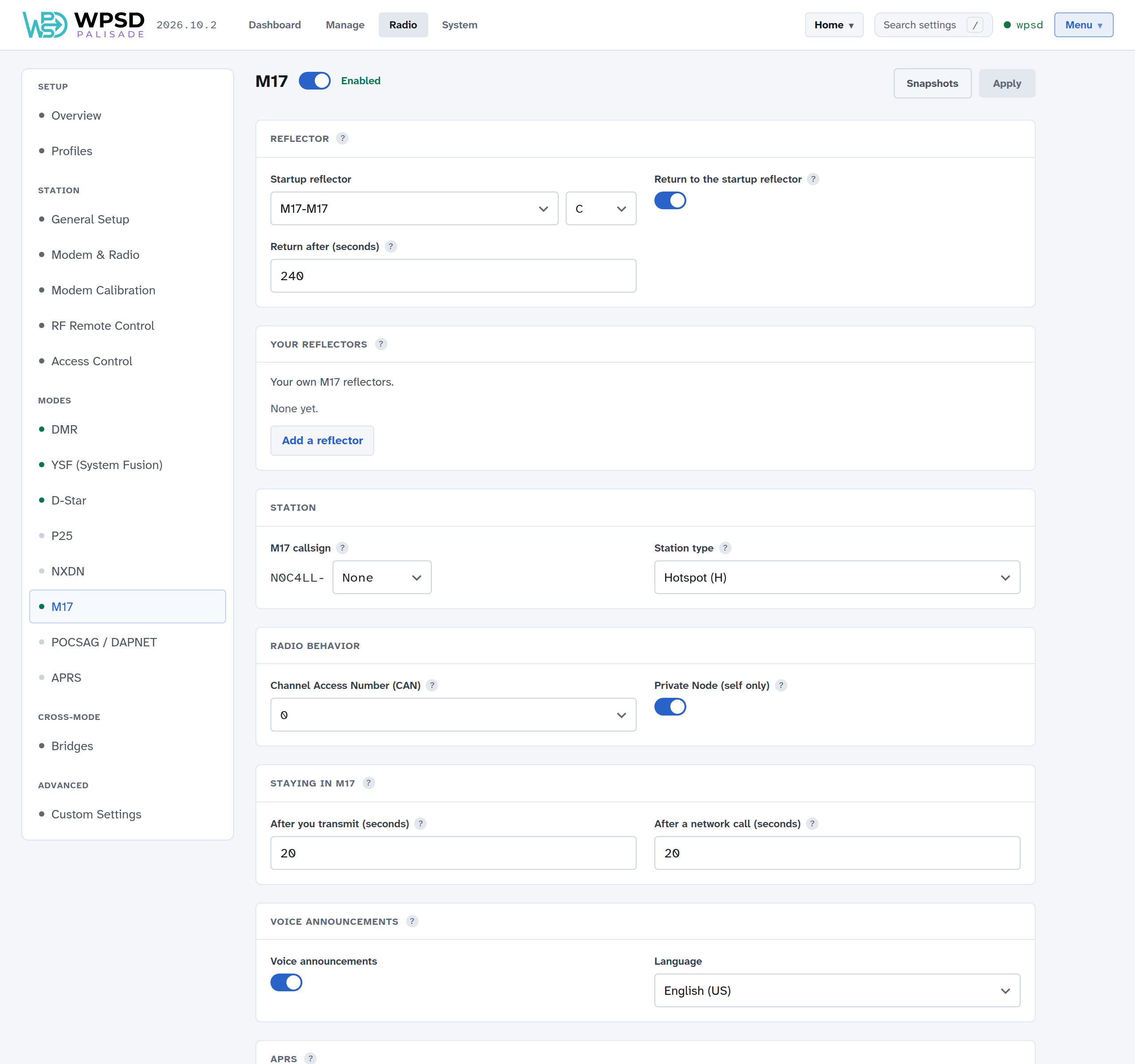Open help for Private Node (self only)
The height and width of the screenshot is (1064, 1135).
781,685
